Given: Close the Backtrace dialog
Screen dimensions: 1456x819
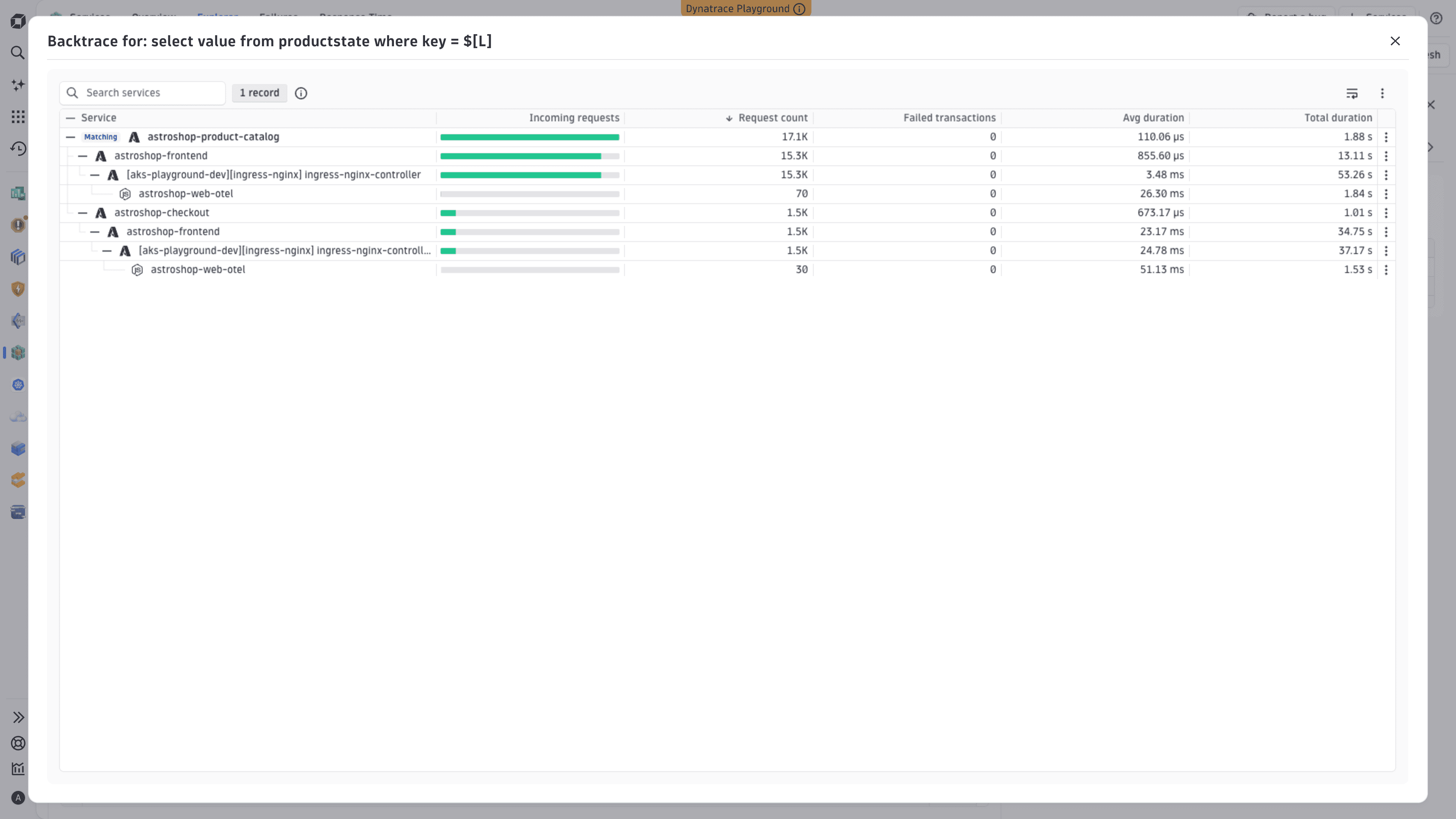Looking at the screenshot, I should [1395, 41].
